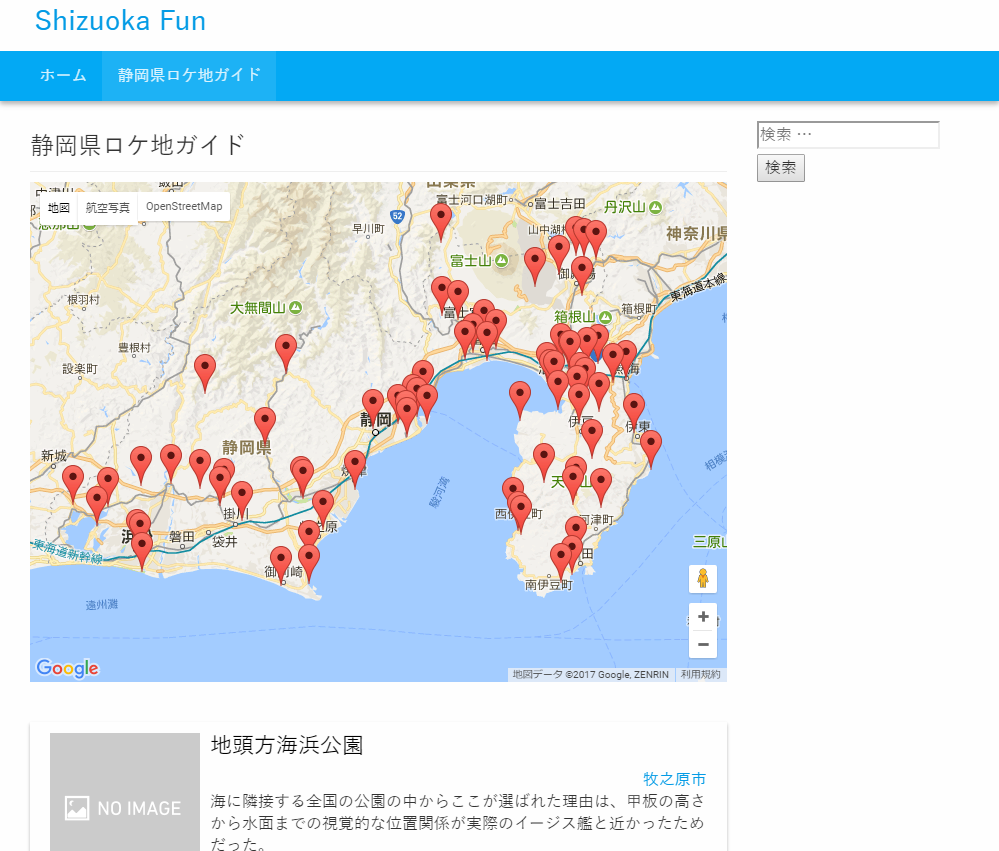The width and height of the screenshot is (999, 851).
Task: Click the 検索 search button
Action: [780, 168]
